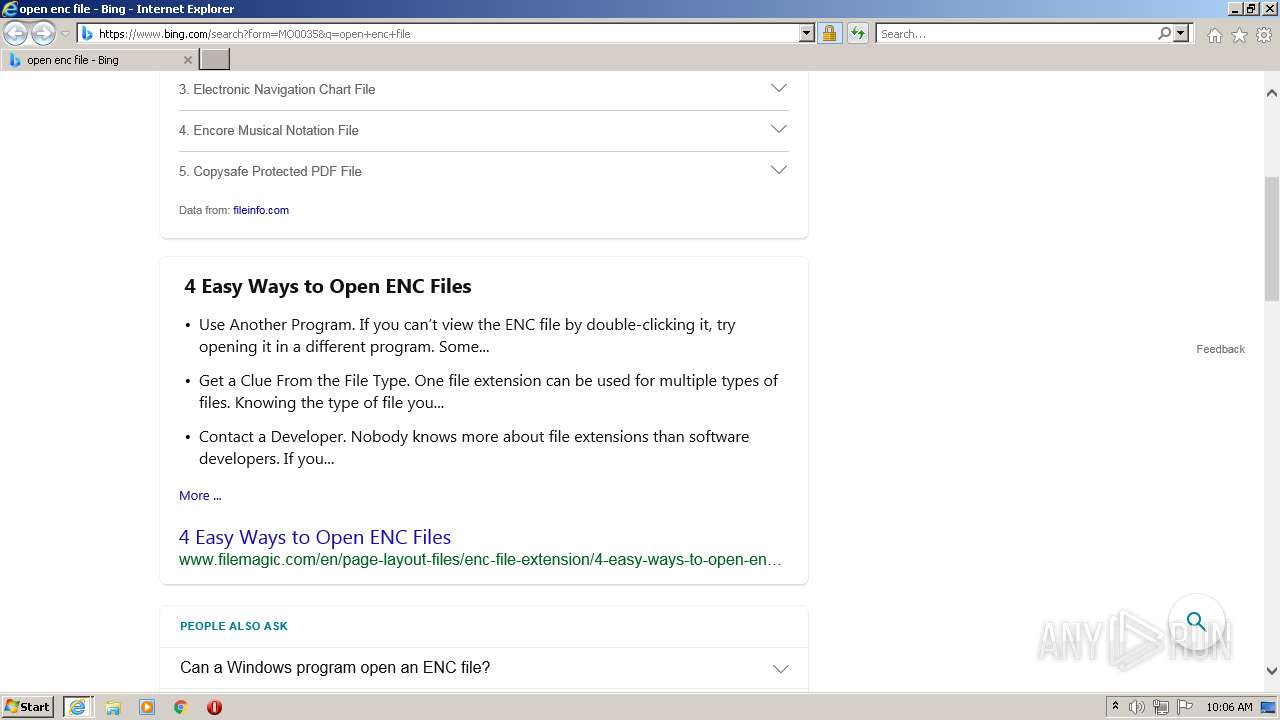Click the volume speaker tray icon
Viewport: 1280px width, 720px height.
click(x=1137, y=707)
